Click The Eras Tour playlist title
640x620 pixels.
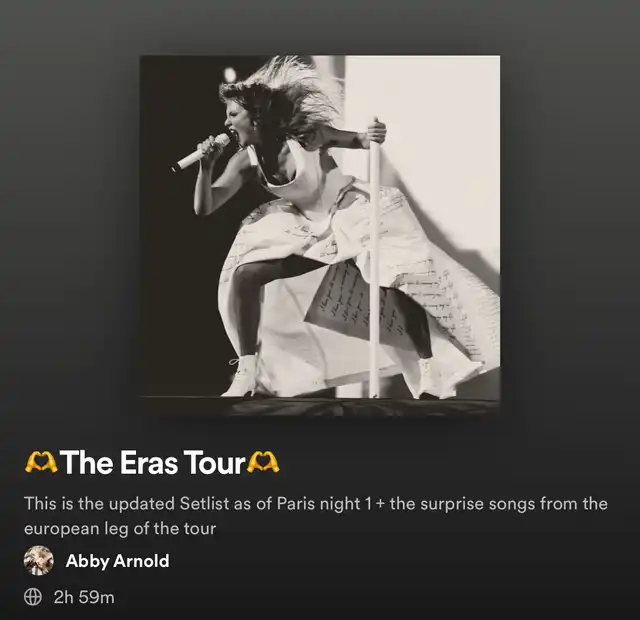coord(152,463)
